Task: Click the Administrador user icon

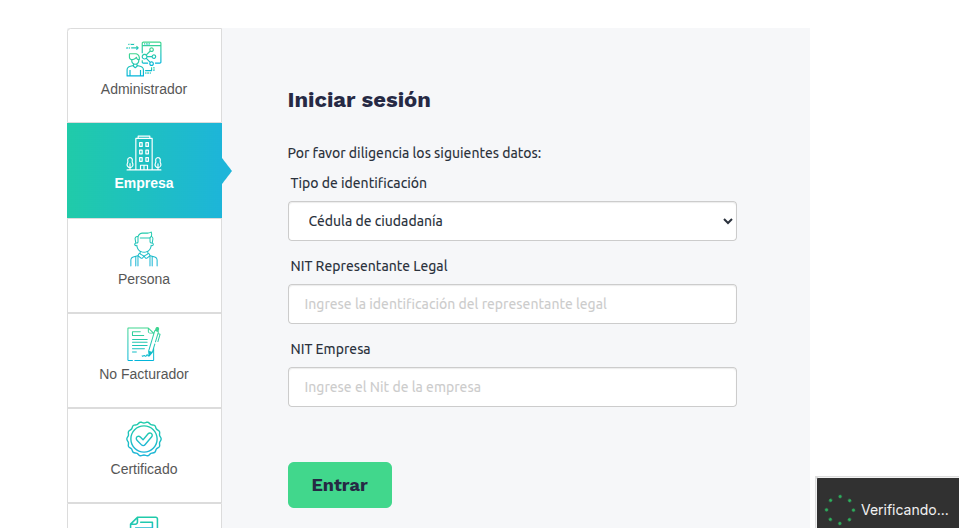Action: tap(144, 59)
